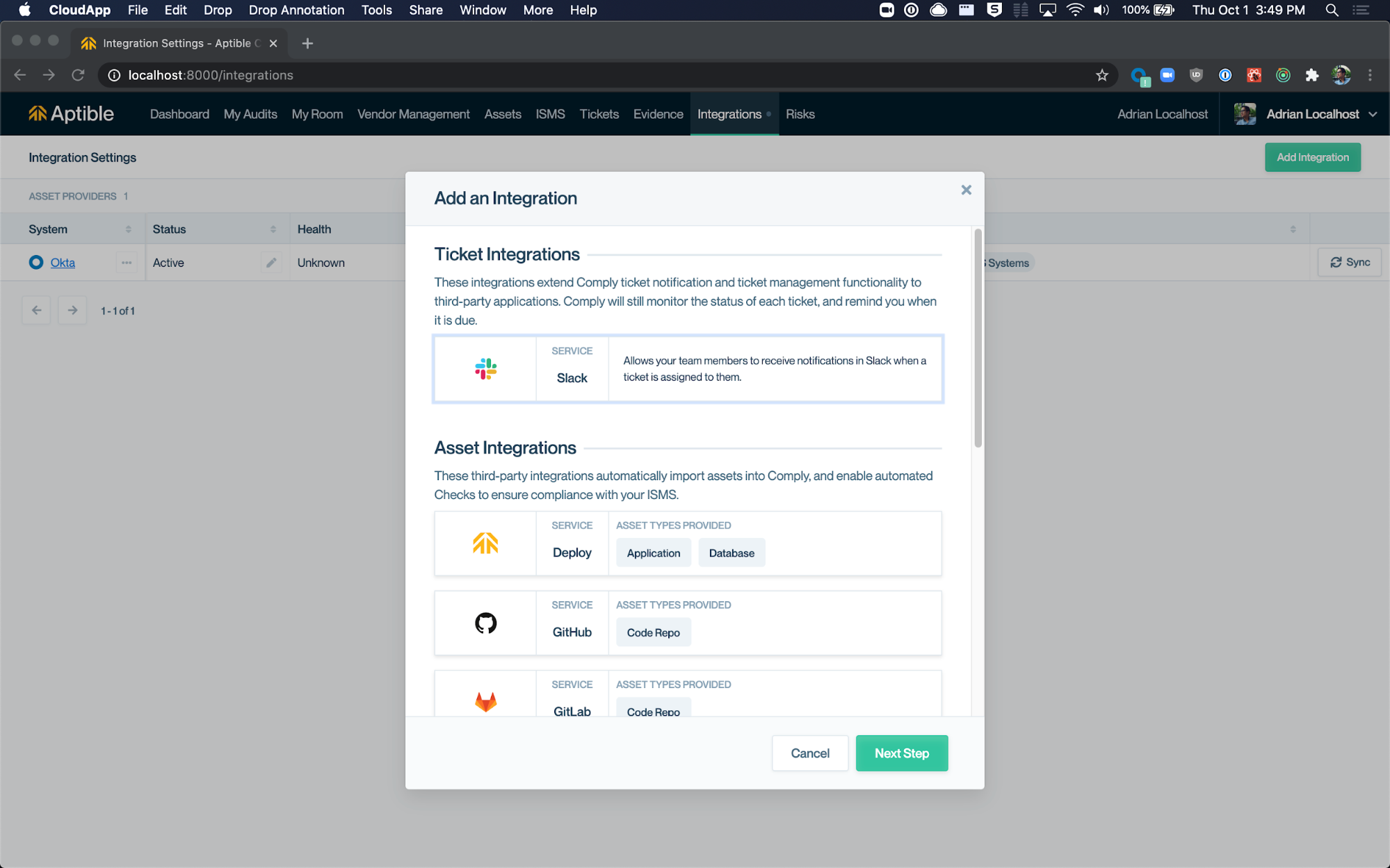Screen dimensions: 1390x868
Task: Select the Slack integration logo
Action: (485, 369)
